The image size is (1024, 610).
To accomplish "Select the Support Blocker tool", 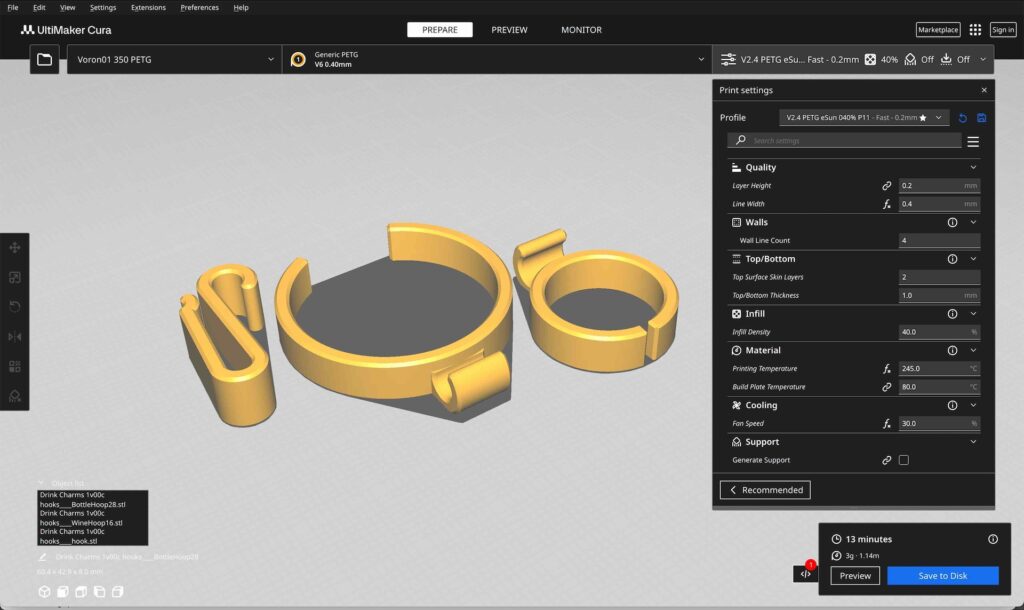I will [x=14, y=396].
